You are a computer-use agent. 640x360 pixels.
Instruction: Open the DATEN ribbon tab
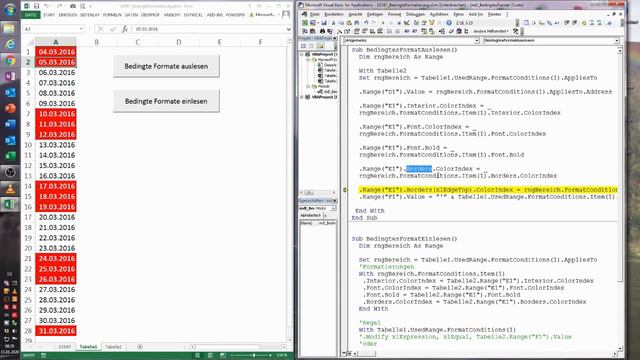pos(131,15)
